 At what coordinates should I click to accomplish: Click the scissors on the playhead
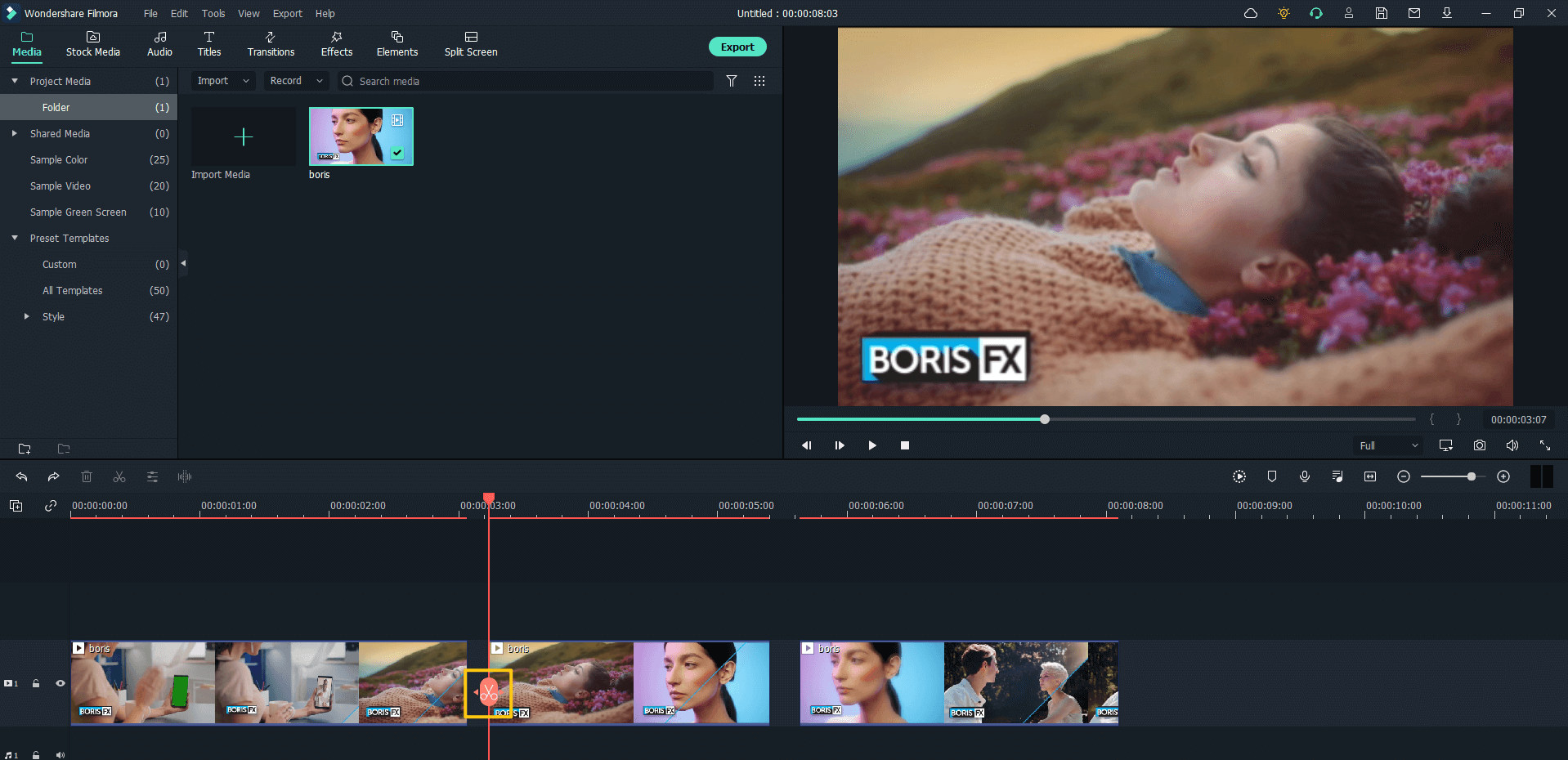click(489, 694)
